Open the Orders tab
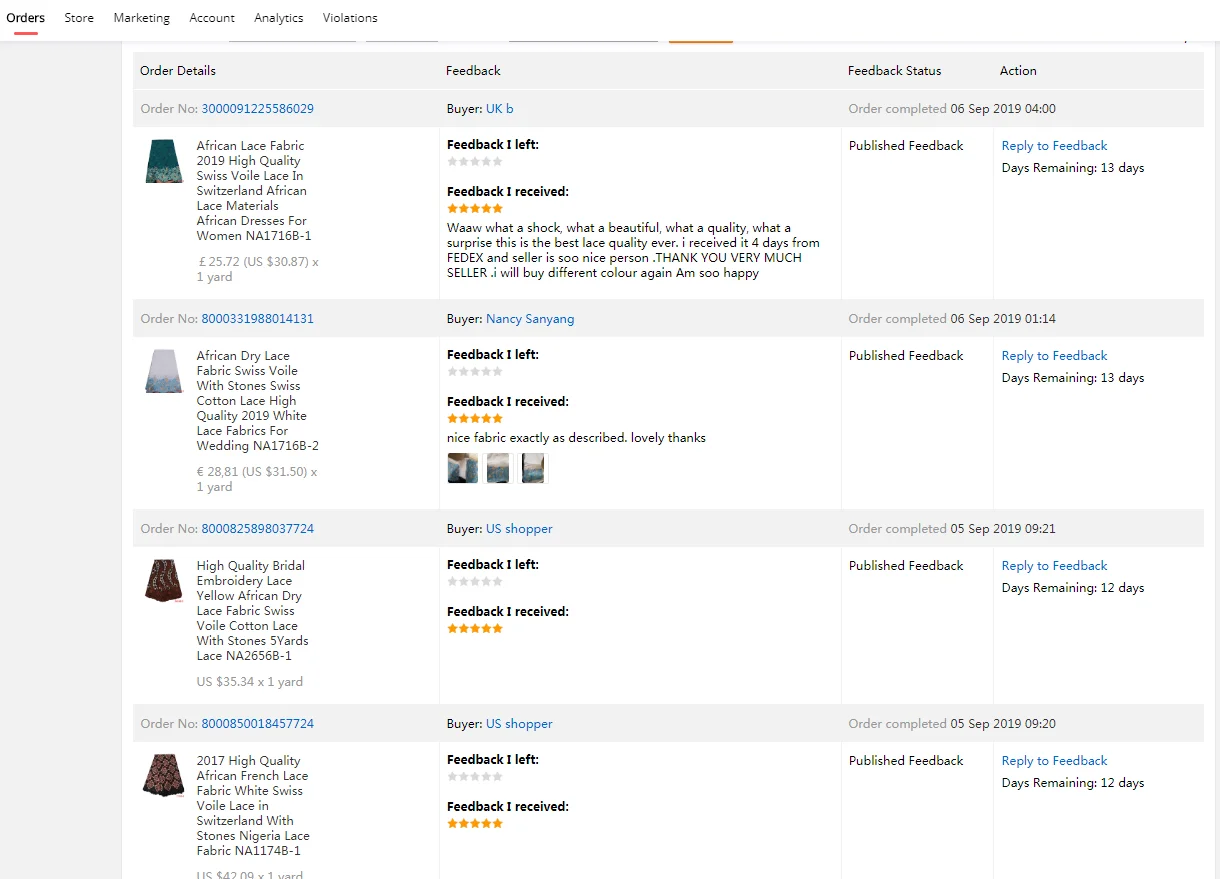Image resolution: width=1220 pixels, height=879 pixels. pyautogui.click(x=26, y=18)
